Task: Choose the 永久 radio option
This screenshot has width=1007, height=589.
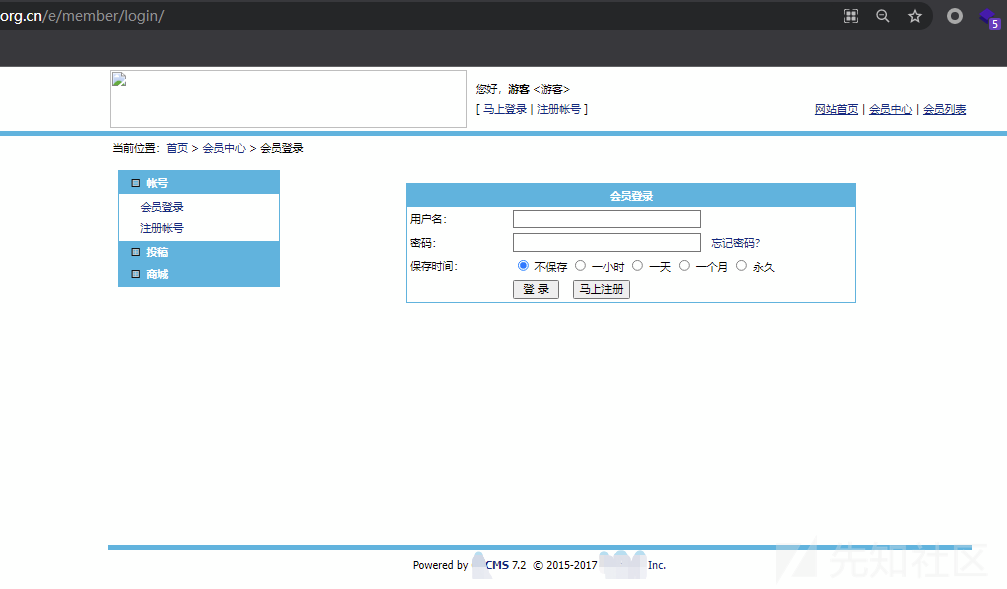Action: 741,266
